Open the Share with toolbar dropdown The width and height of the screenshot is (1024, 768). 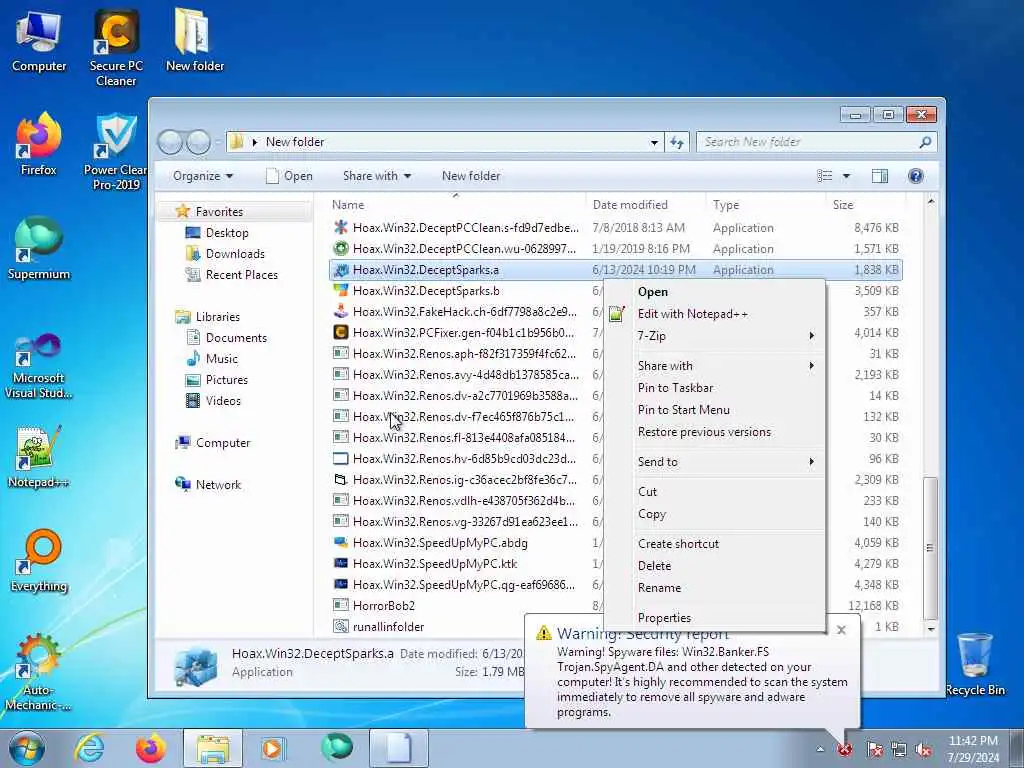[x=377, y=176]
